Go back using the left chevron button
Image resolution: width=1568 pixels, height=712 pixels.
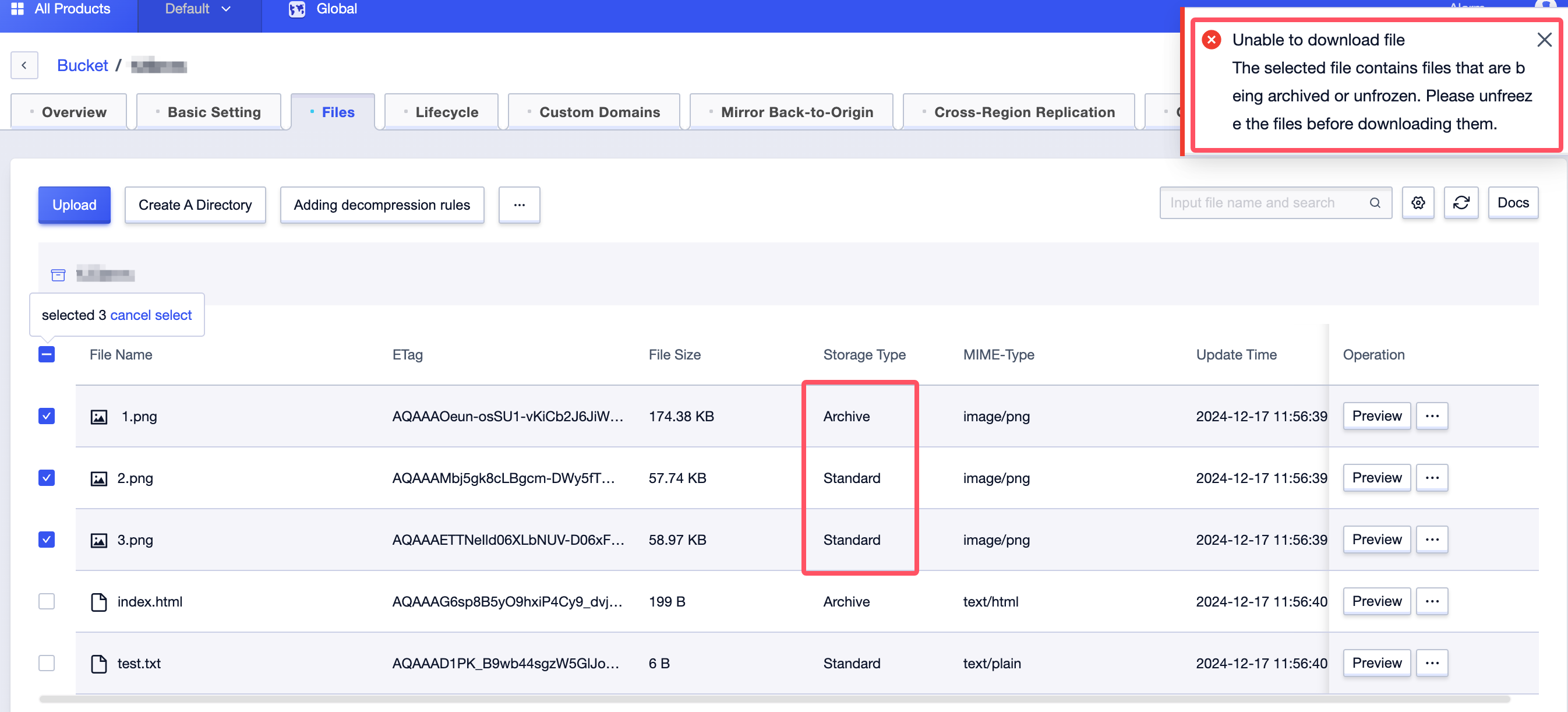click(24, 65)
